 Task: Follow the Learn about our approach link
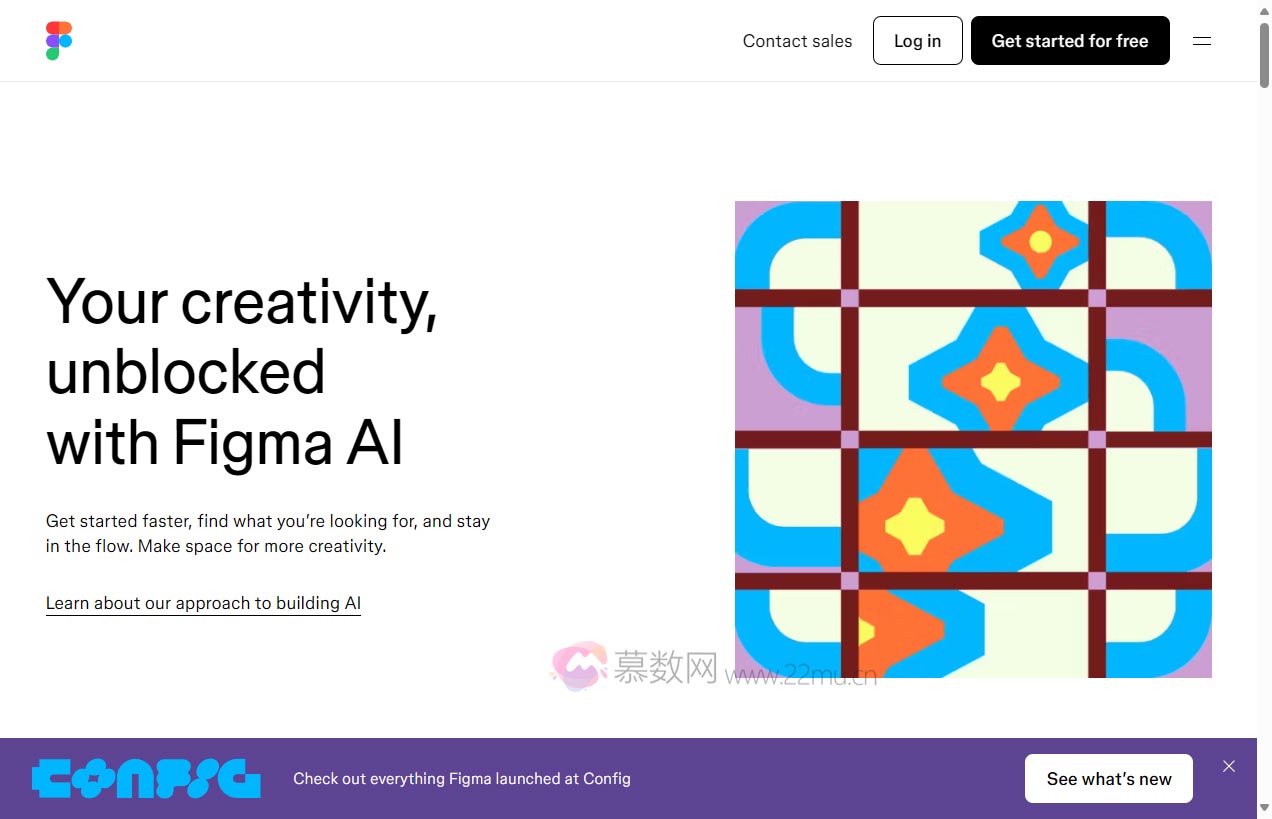click(x=203, y=603)
